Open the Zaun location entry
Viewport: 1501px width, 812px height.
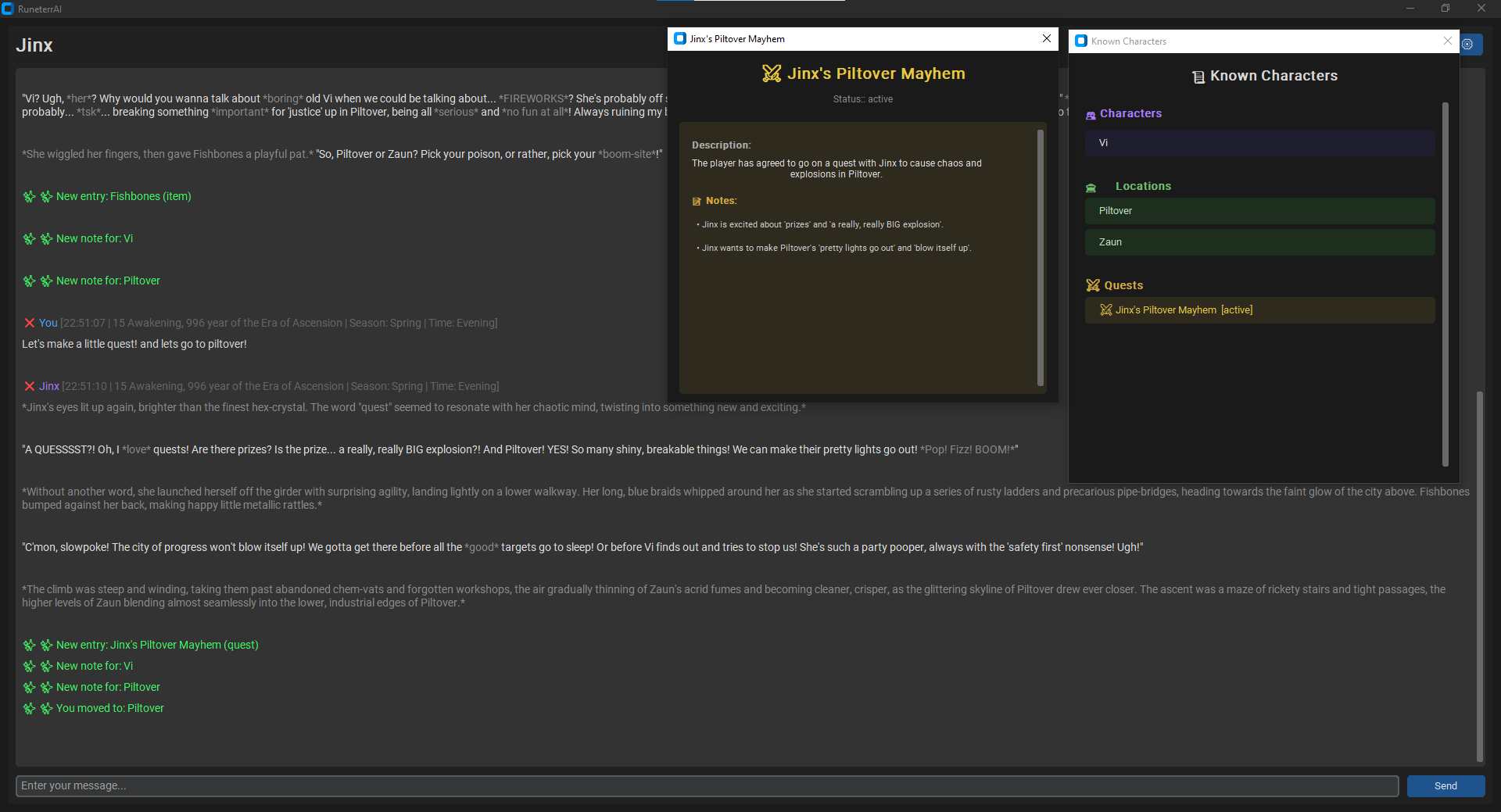click(1259, 242)
